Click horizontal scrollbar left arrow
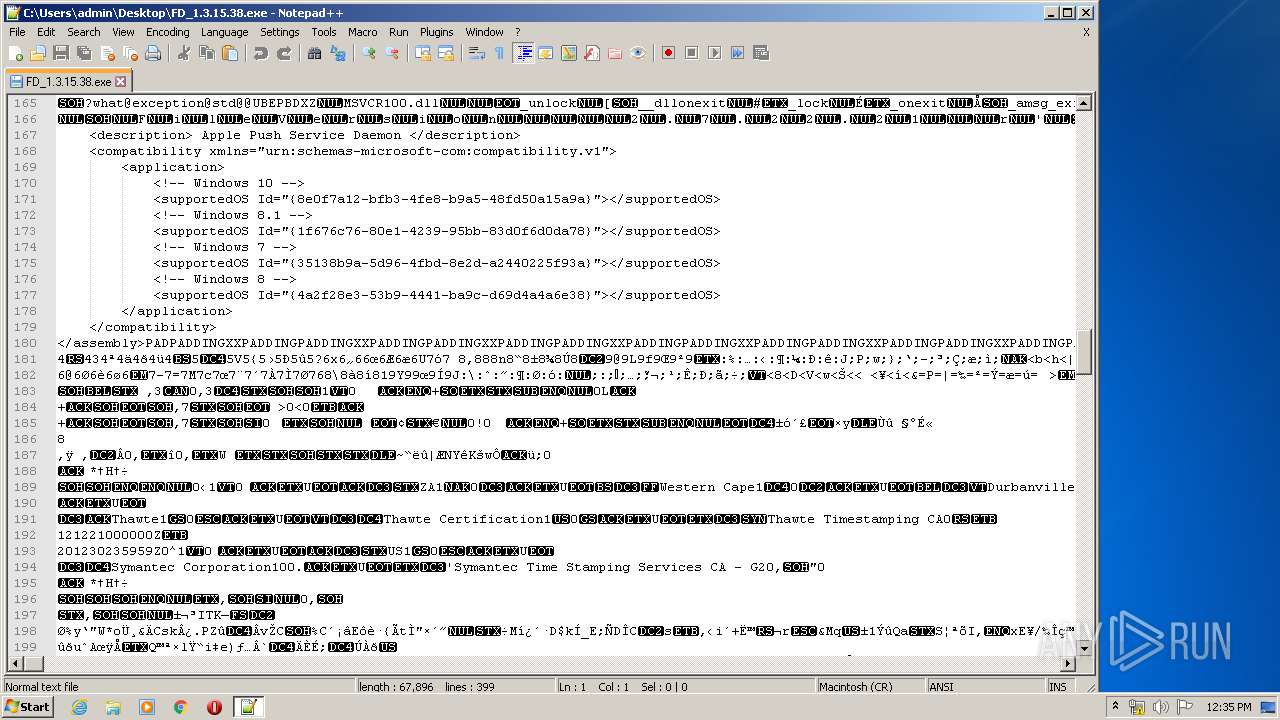 click(x=15, y=663)
